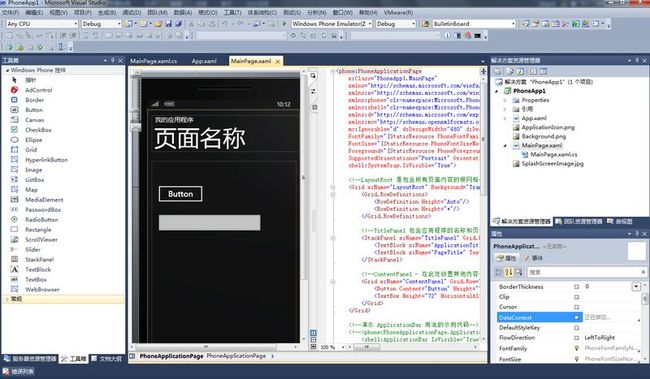650x379 pixels.
Task: Click the Button on the phone designer
Action: pyautogui.click(x=180, y=194)
